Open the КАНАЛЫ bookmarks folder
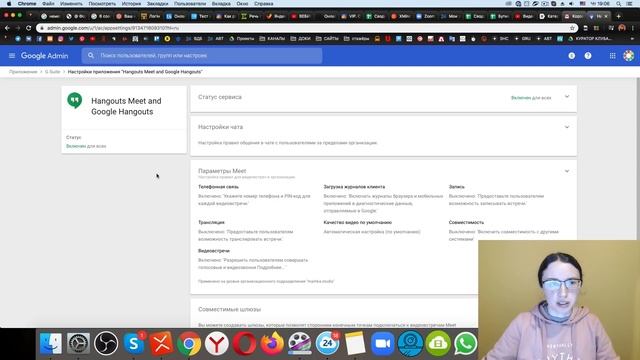Image resolution: width=640 pixels, height=360 pixels. click(272, 39)
